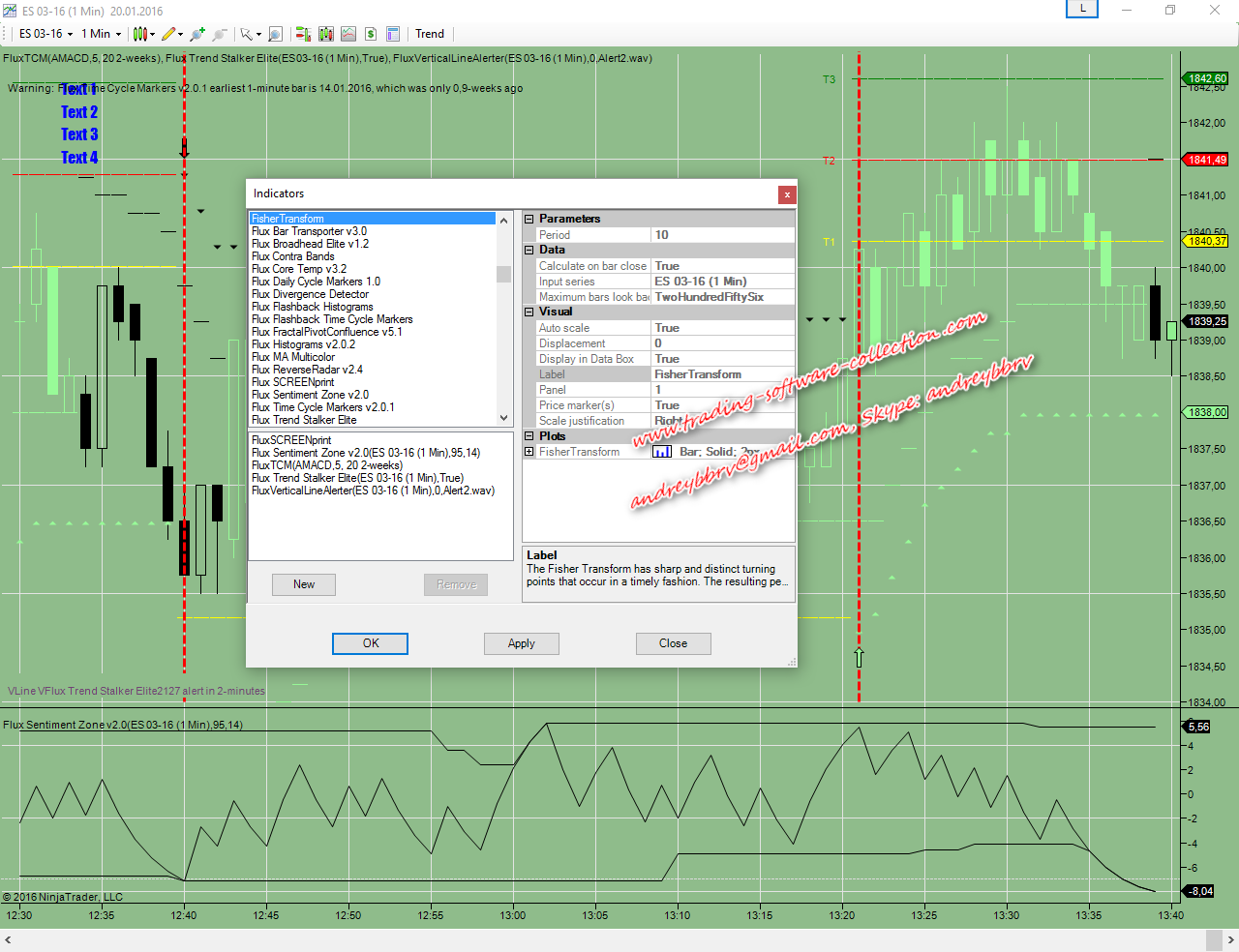
Task: Open Indicators chart icon in toolbar
Action: [x=348, y=34]
